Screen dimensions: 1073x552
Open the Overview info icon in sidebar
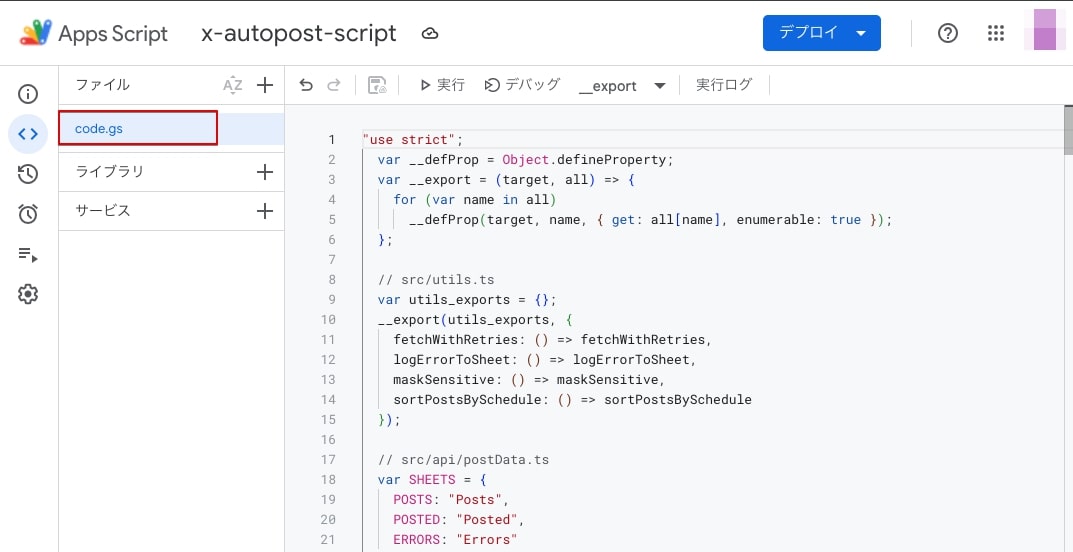(x=27, y=94)
